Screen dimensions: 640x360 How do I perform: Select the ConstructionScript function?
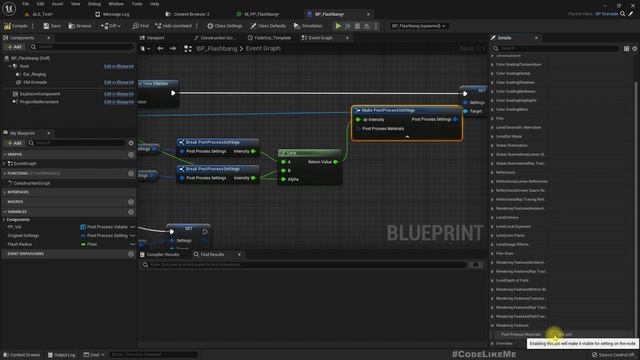[x=31, y=183]
